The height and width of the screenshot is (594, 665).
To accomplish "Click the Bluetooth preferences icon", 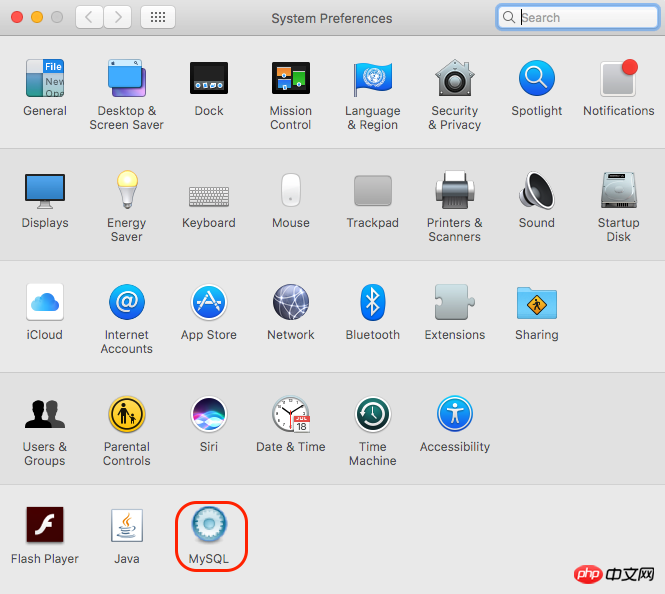I will pyautogui.click(x=373, y=302).
